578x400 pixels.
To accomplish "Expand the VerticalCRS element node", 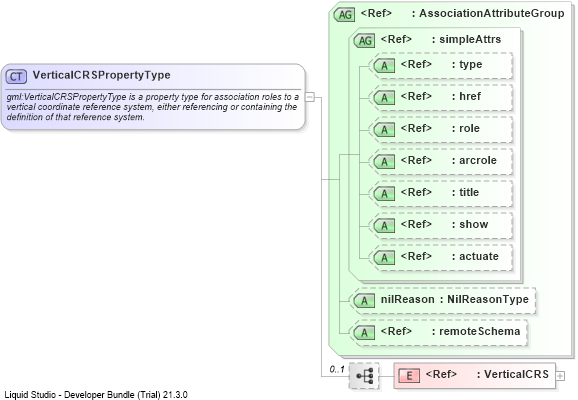I will tap(560, 376).
